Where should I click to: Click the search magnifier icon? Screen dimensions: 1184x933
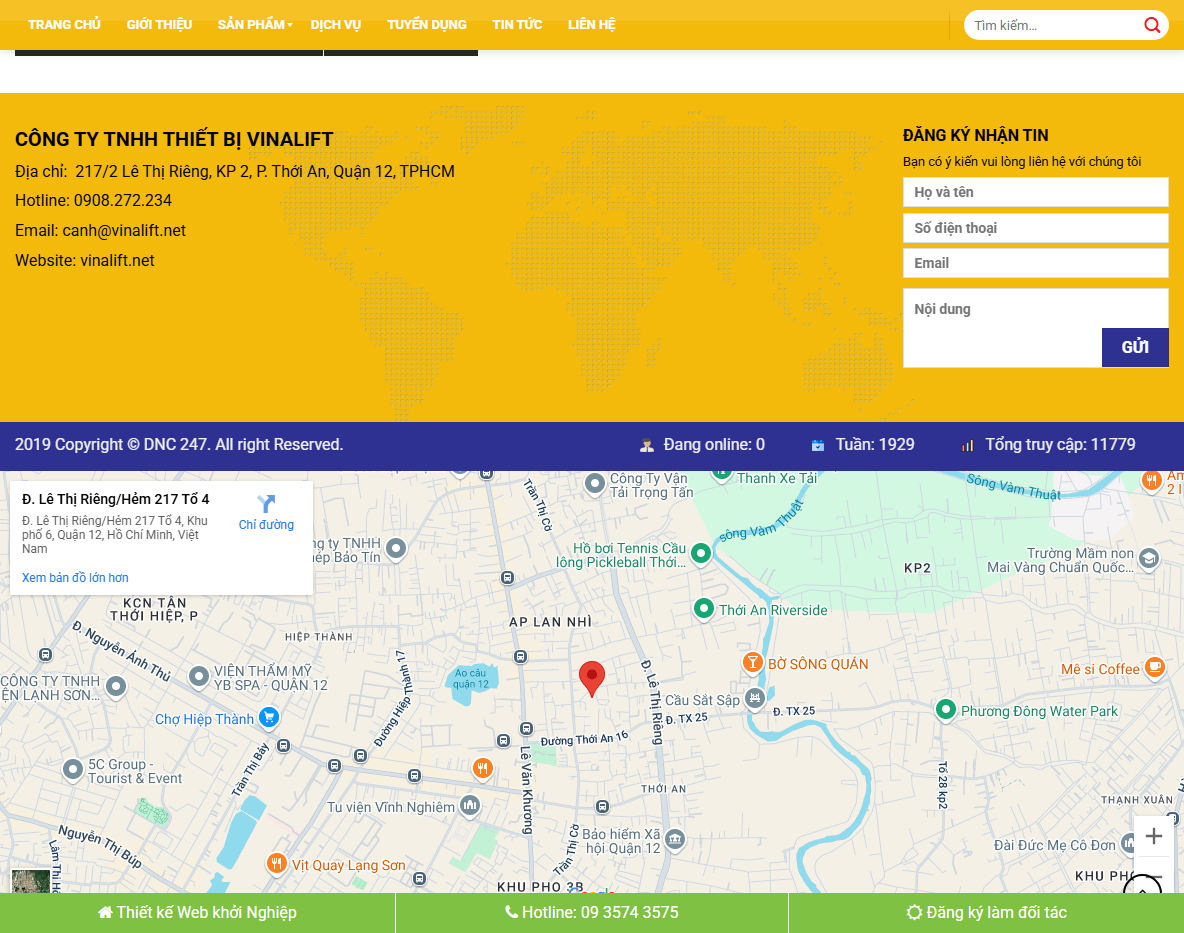[1151, 25]
